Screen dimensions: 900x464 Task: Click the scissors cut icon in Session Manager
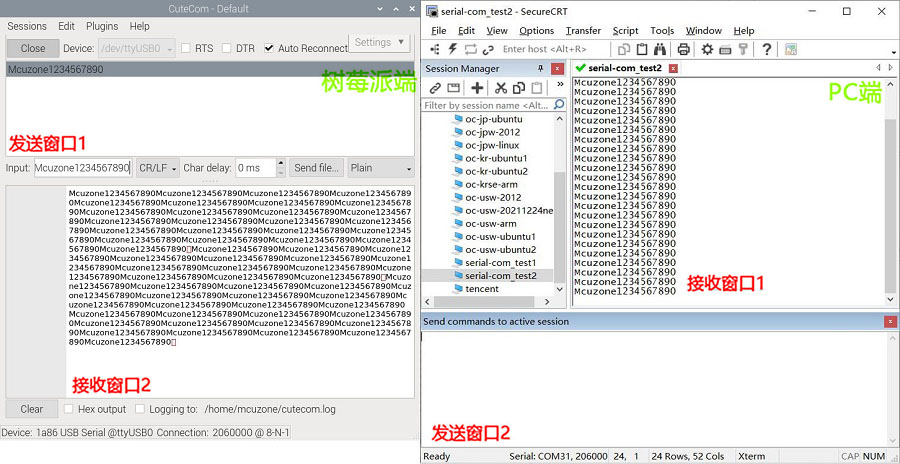(x=502, y=88)
